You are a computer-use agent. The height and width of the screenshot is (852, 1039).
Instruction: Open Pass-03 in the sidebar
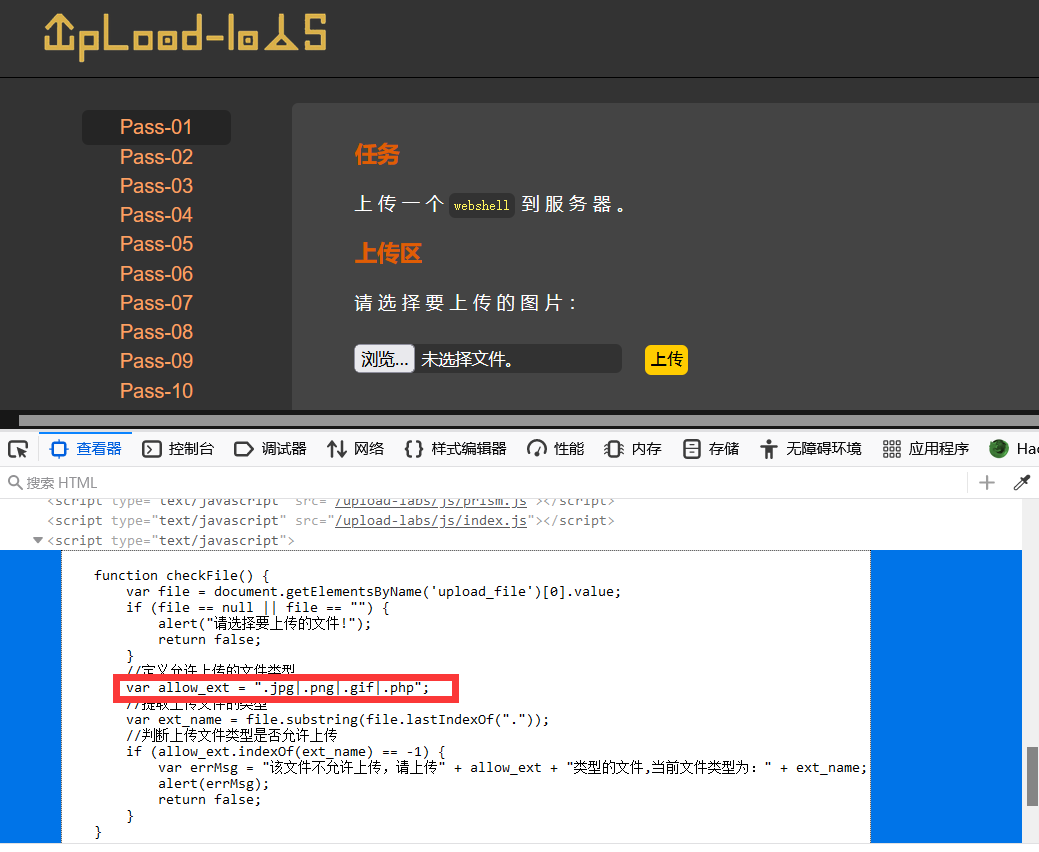click(156, 186)
